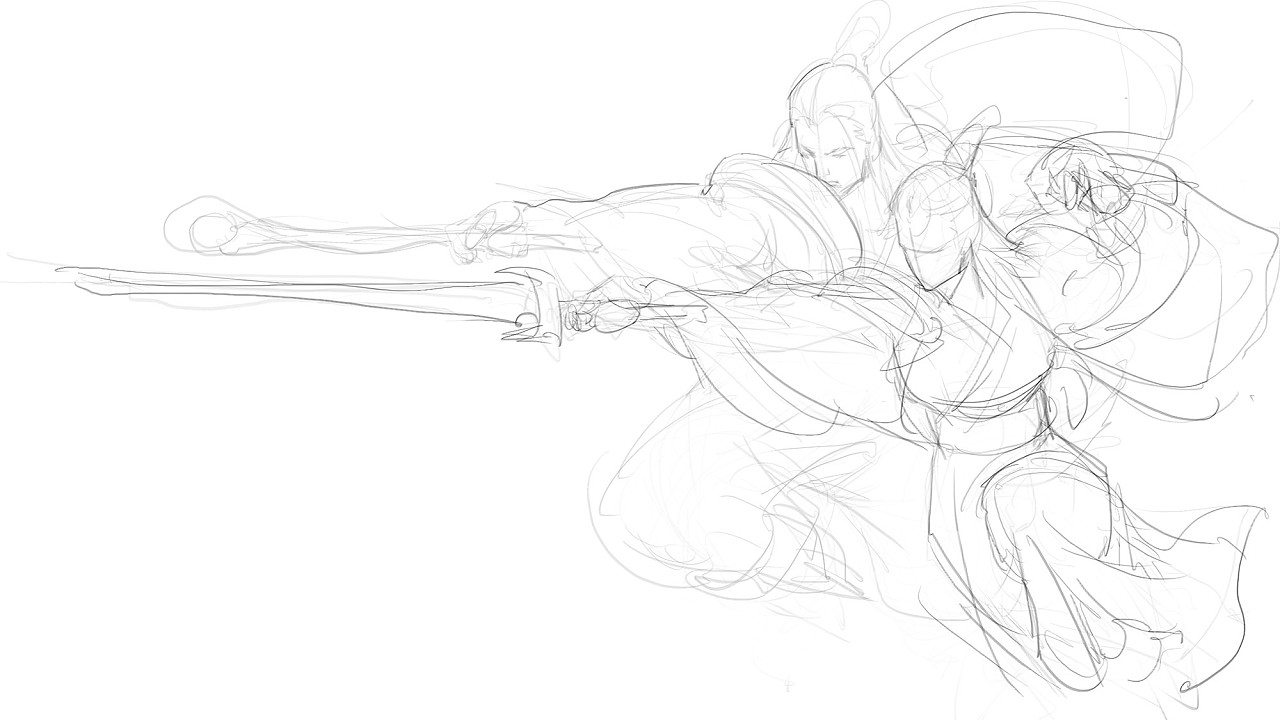Click the middle of the lower sword blade
The image size is (1280, 720).
point(300,287)
